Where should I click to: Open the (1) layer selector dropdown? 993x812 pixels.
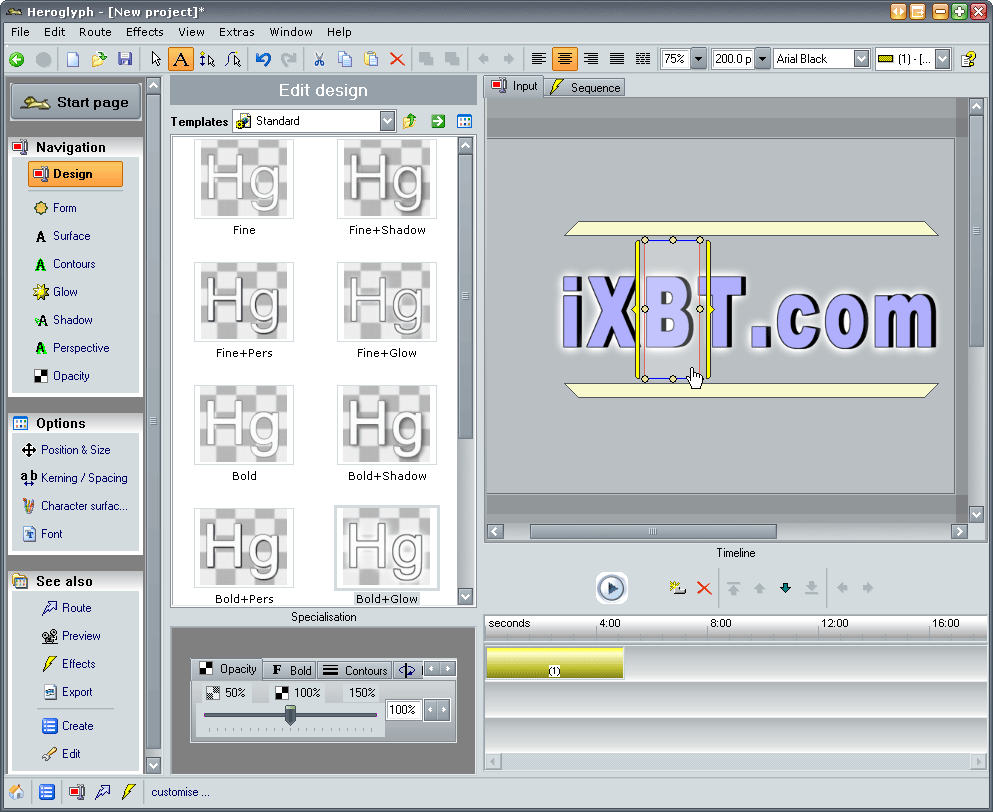point(942,59)
